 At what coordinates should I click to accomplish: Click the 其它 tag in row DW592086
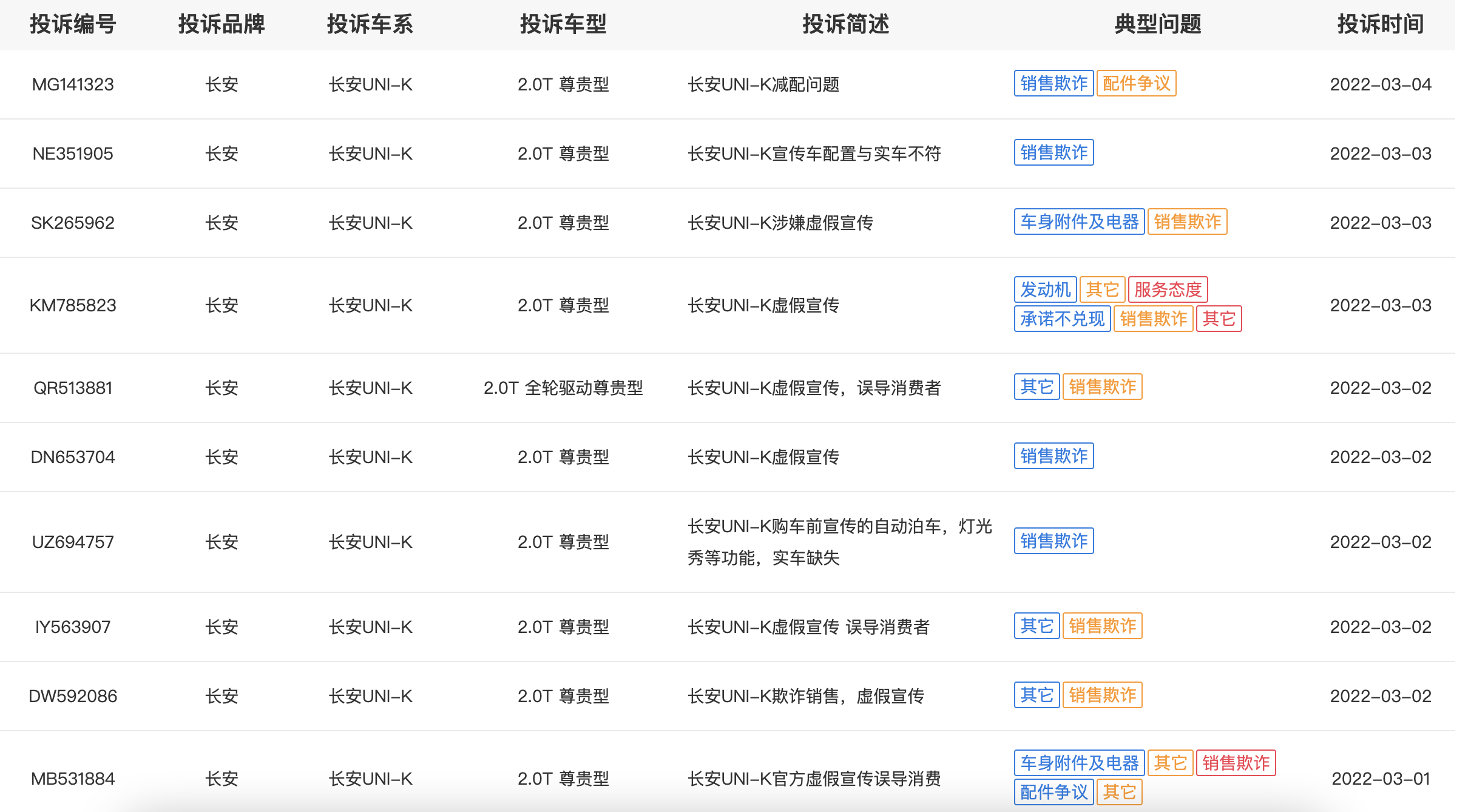tap(1037, 695)
